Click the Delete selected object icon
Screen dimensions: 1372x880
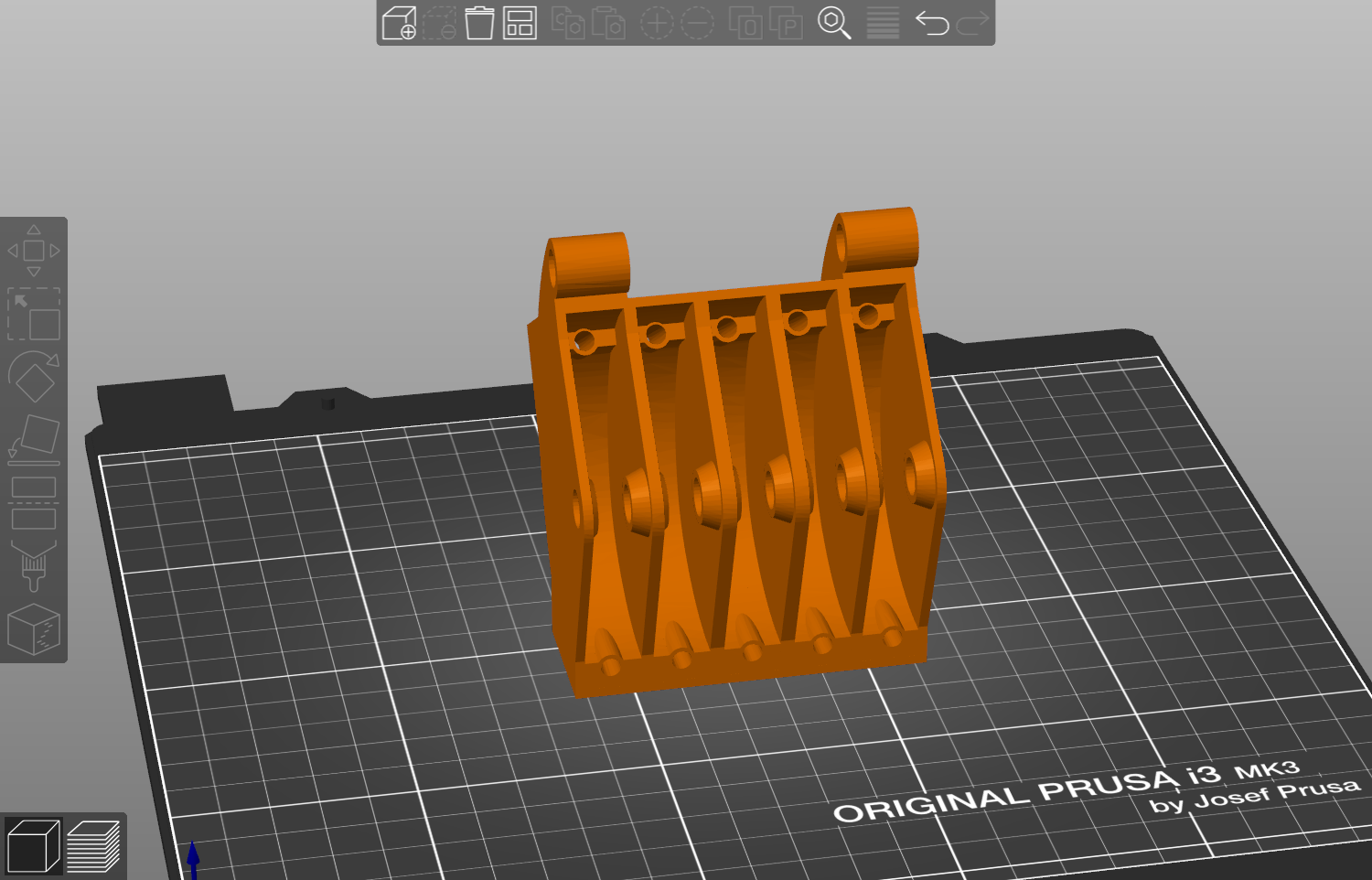[439, 23]
